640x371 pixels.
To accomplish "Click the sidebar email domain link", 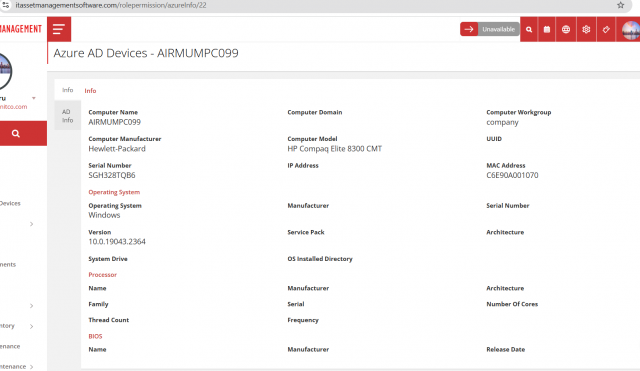I will pyautogui.click(x=13, y=107).
